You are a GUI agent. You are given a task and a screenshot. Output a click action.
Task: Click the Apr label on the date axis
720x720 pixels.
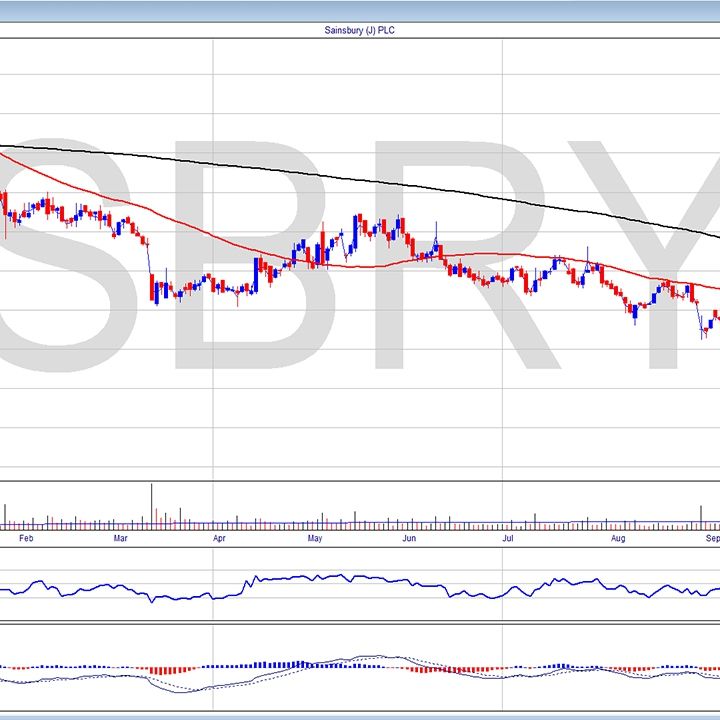tap(219, 538)
